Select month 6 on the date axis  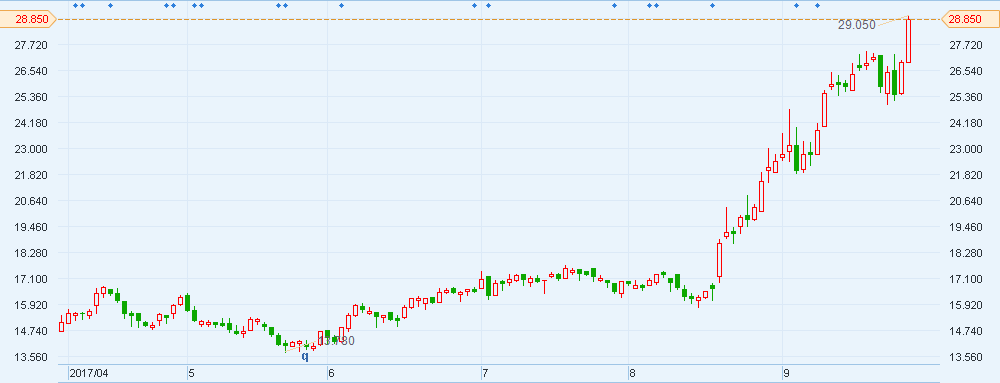pyautogui.click(x=331, y=373)
